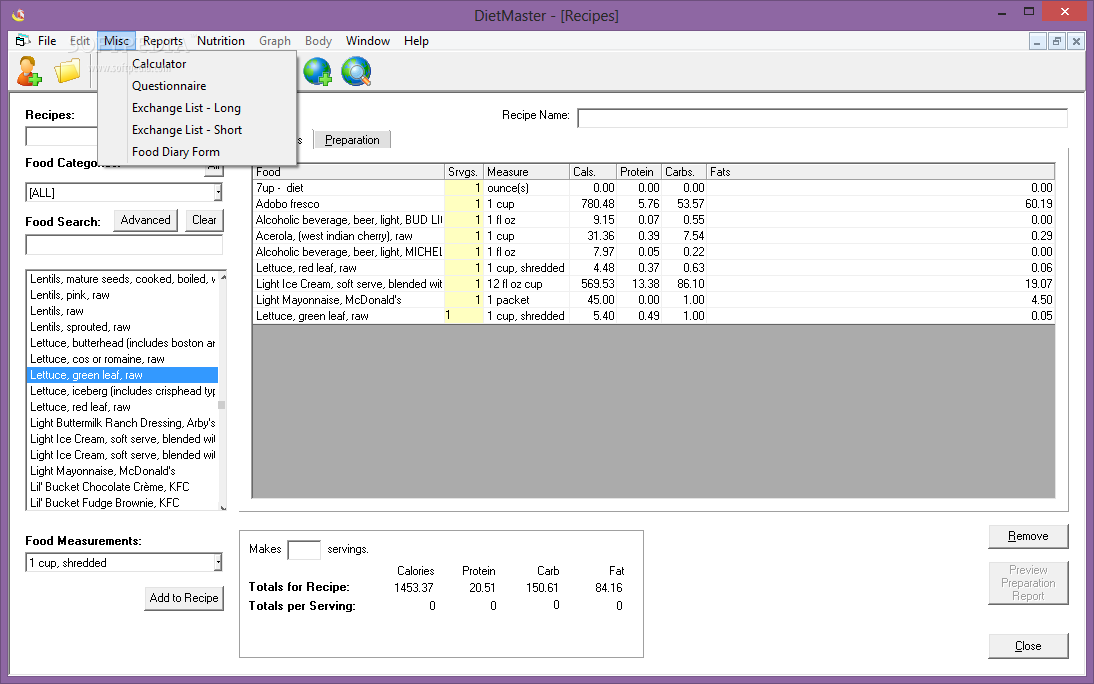Select Lil' Bucket Chocolate Crème, KFC
This screenshot has width=1094, height=684.
coord(122,488)
